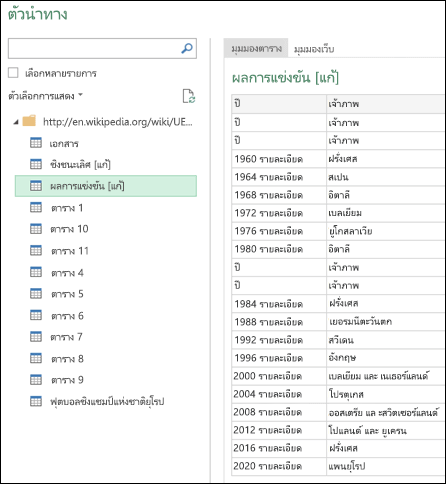Select the ตาราง 1 item
Screen dimensions: 446x484
click(67, 208)
